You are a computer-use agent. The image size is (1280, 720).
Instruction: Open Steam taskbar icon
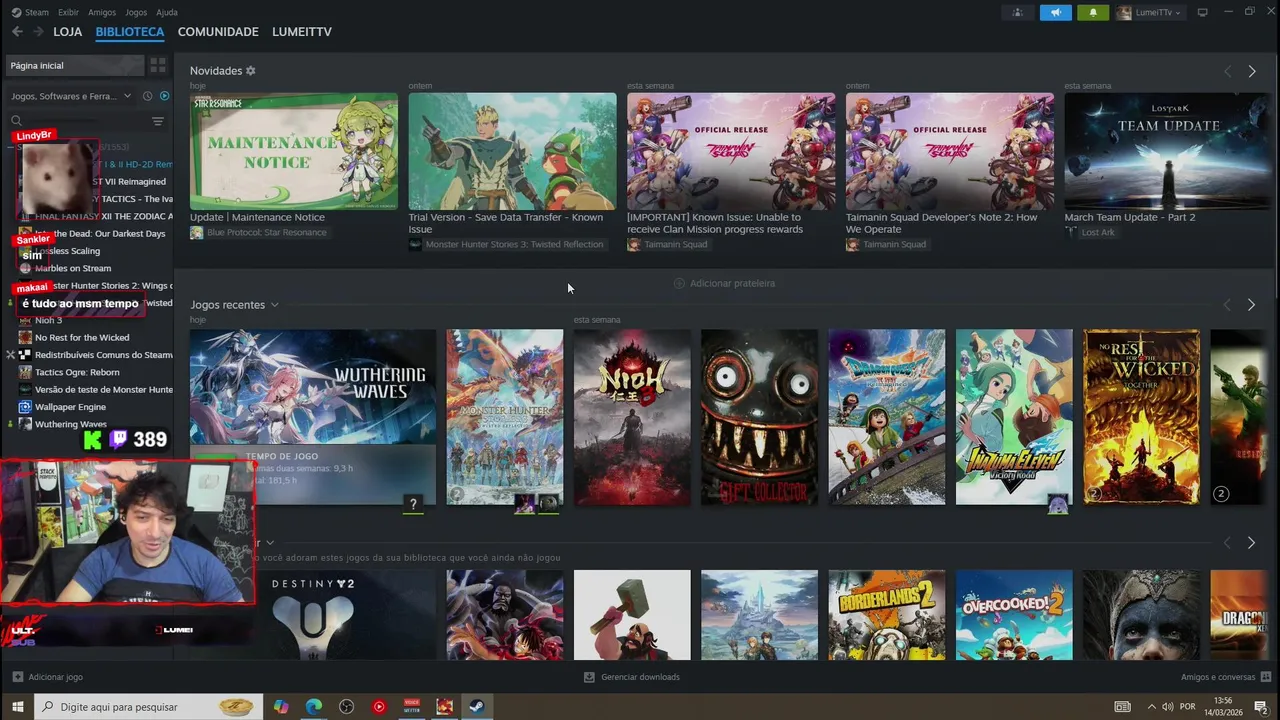(x=476, y=707)
